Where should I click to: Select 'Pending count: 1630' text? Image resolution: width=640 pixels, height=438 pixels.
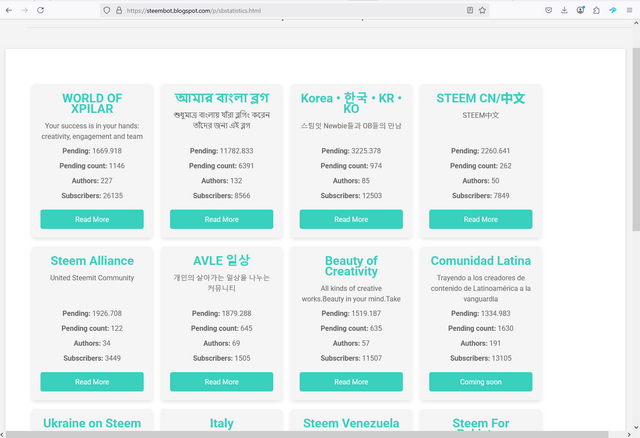tap(480, 328)
